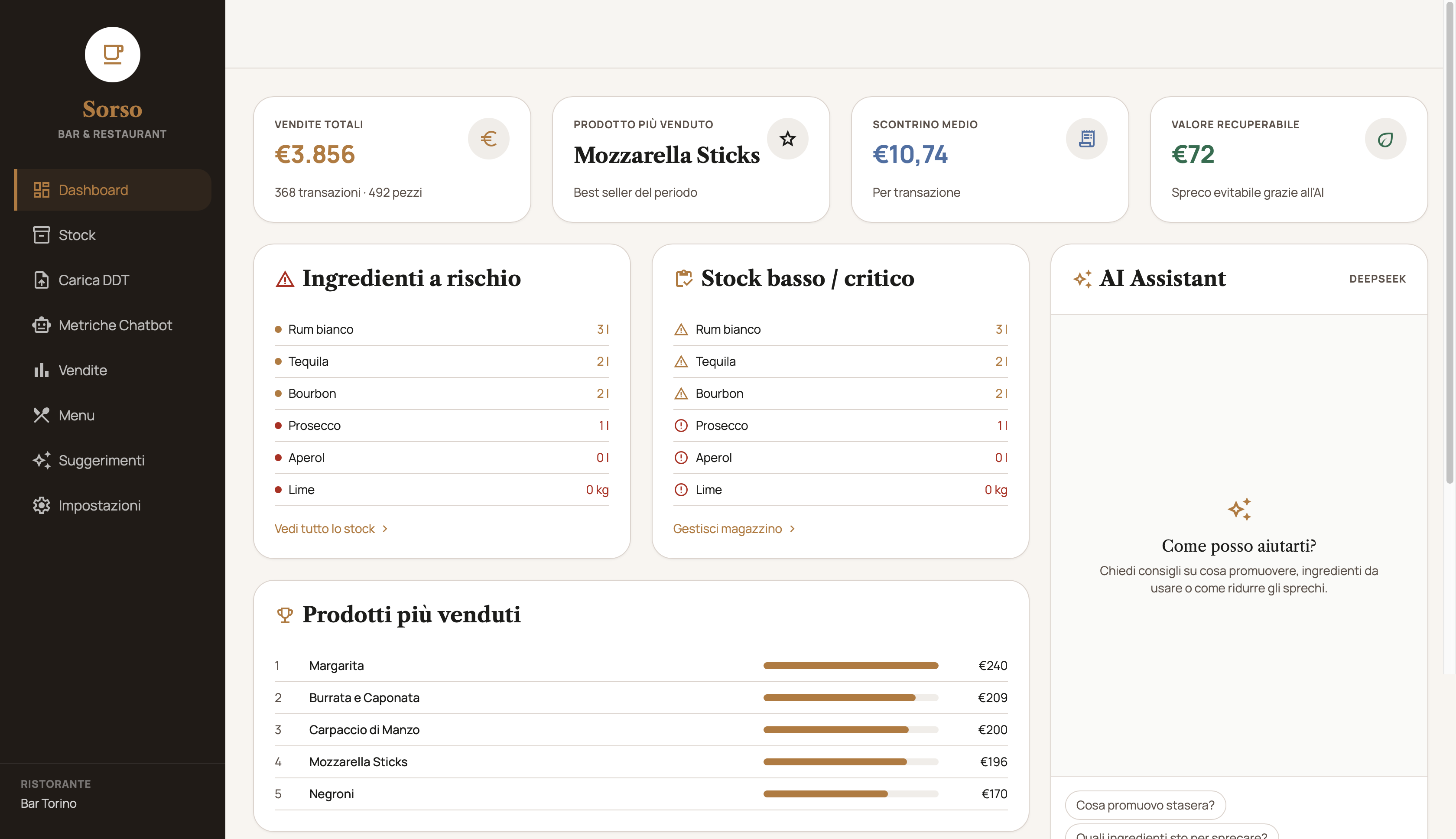Screen dimensions: 1456x839
Task: Click the Carpaccio di Manzo sales bar
Action: click(851, 730)
